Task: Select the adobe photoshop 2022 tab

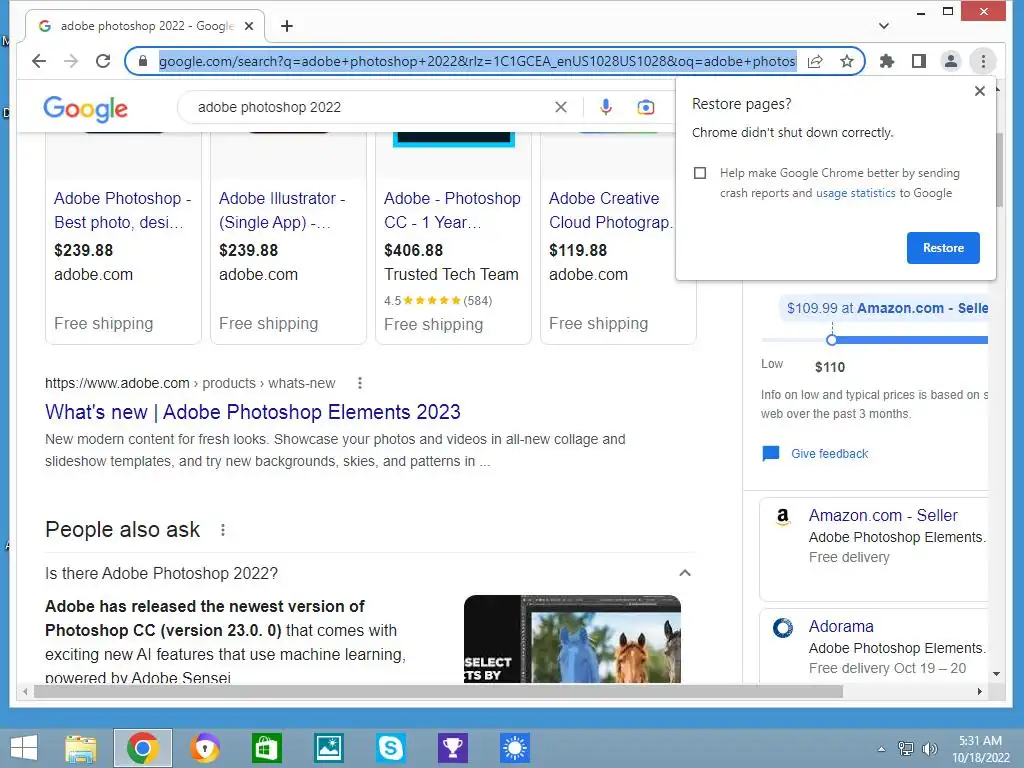Action: click(x=145, y=26)
